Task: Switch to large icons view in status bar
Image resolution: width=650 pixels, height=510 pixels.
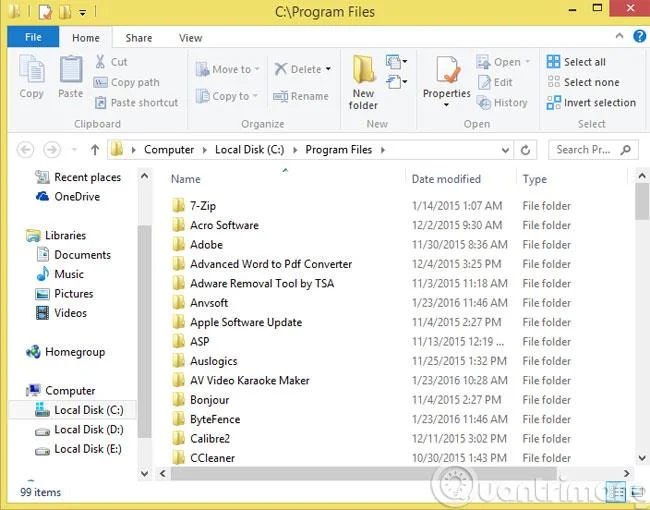Action: tap(638, 492)
